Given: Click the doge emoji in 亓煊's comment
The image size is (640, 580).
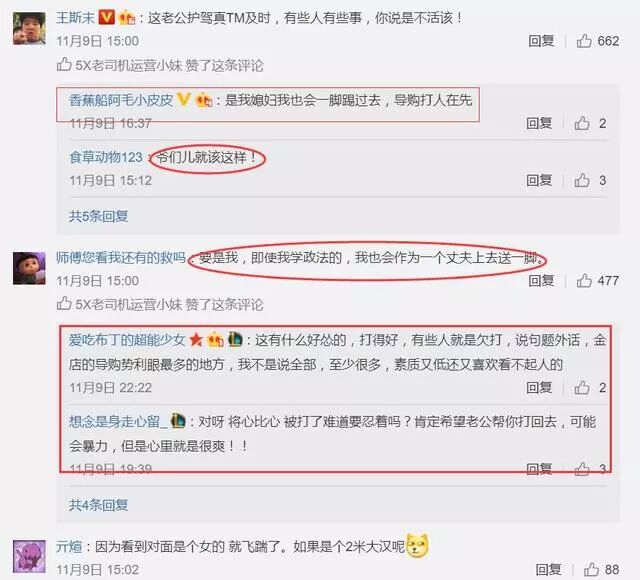Looking at the screenshot, I should [418, 546].
